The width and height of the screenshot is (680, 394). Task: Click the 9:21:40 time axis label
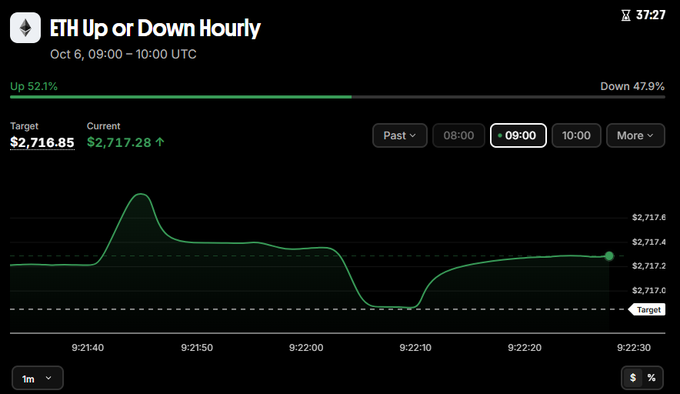pyautogui.click(x=88, y=348)
